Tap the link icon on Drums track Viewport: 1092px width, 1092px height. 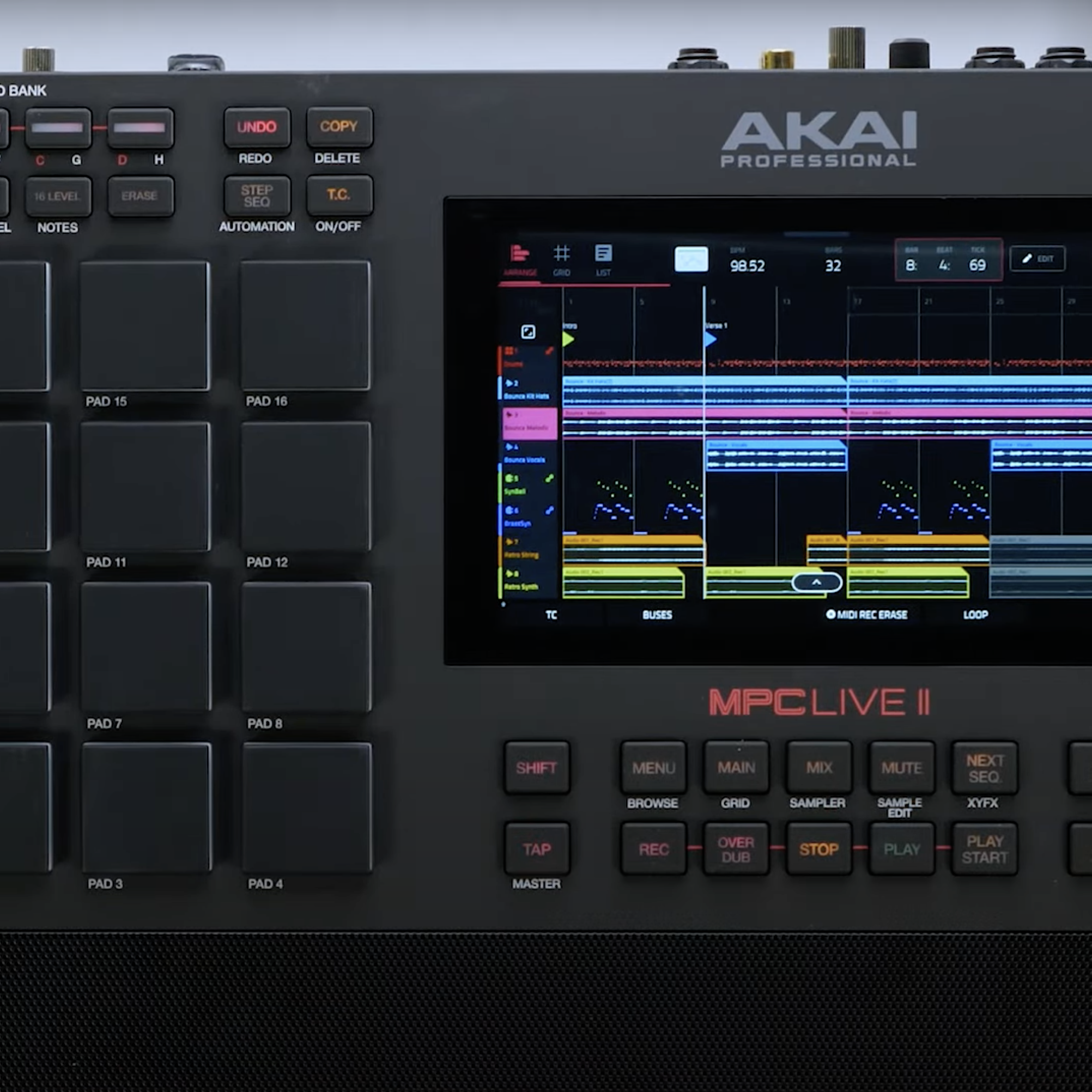pyautogui.click(x=549, y=351)
